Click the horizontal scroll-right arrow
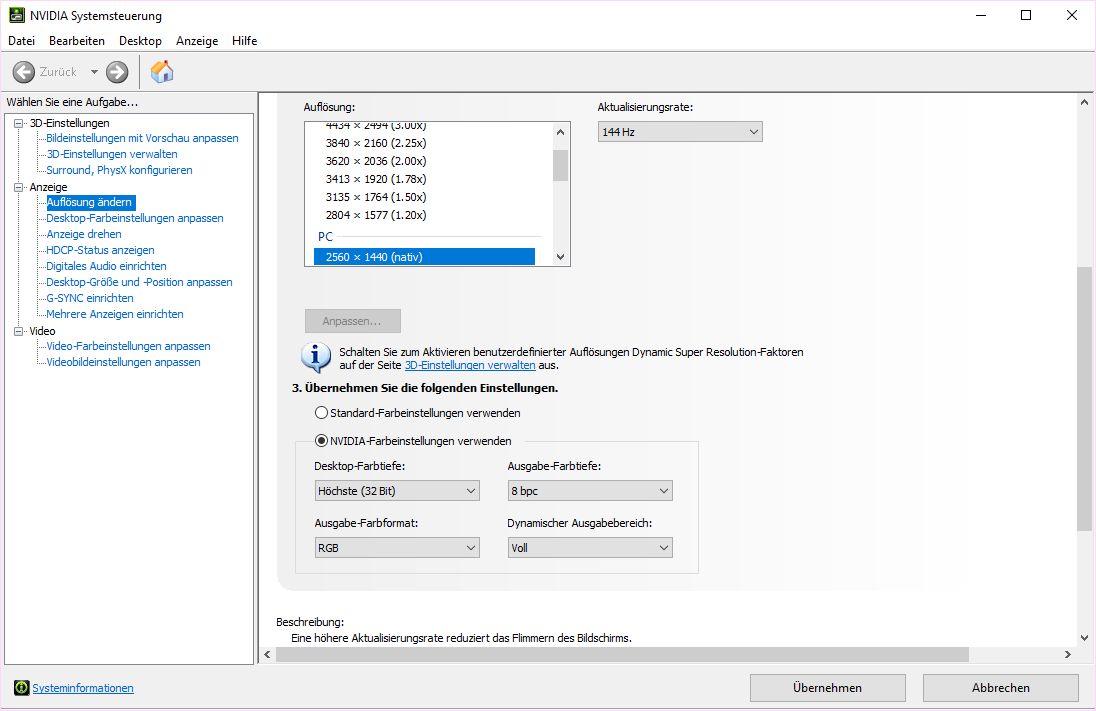This screenshot has height=711, width=1096. click(x=1067, y=654)
